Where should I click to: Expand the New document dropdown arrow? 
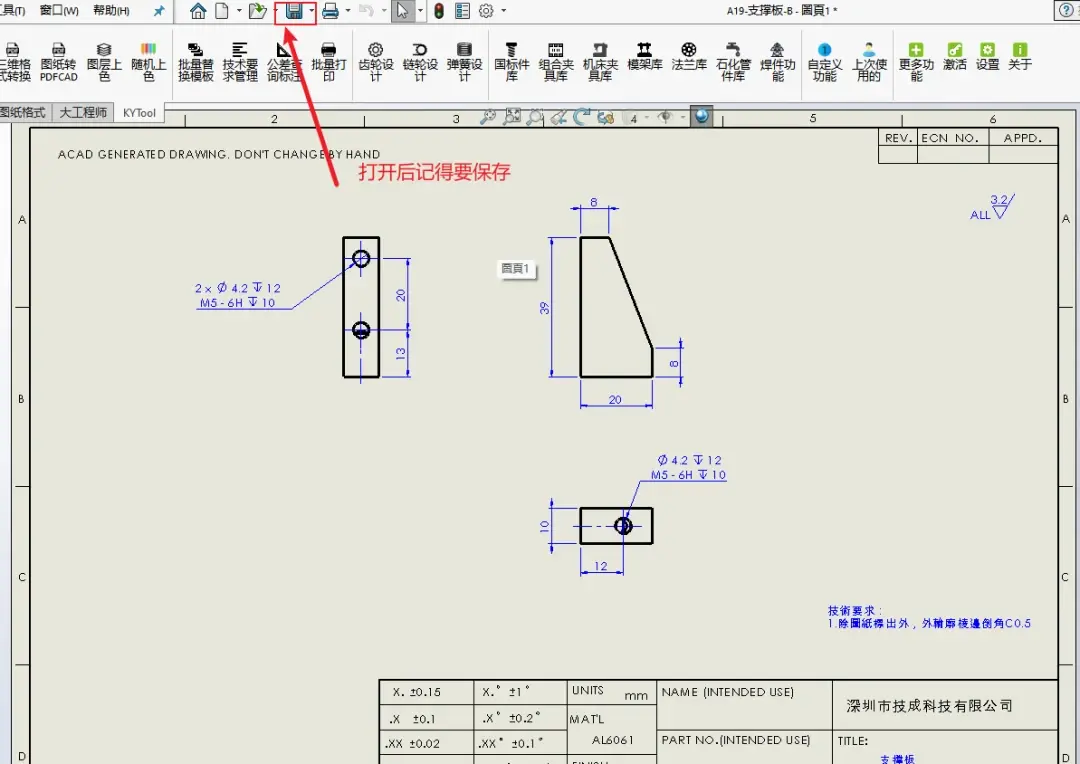(x=239, y=11)
